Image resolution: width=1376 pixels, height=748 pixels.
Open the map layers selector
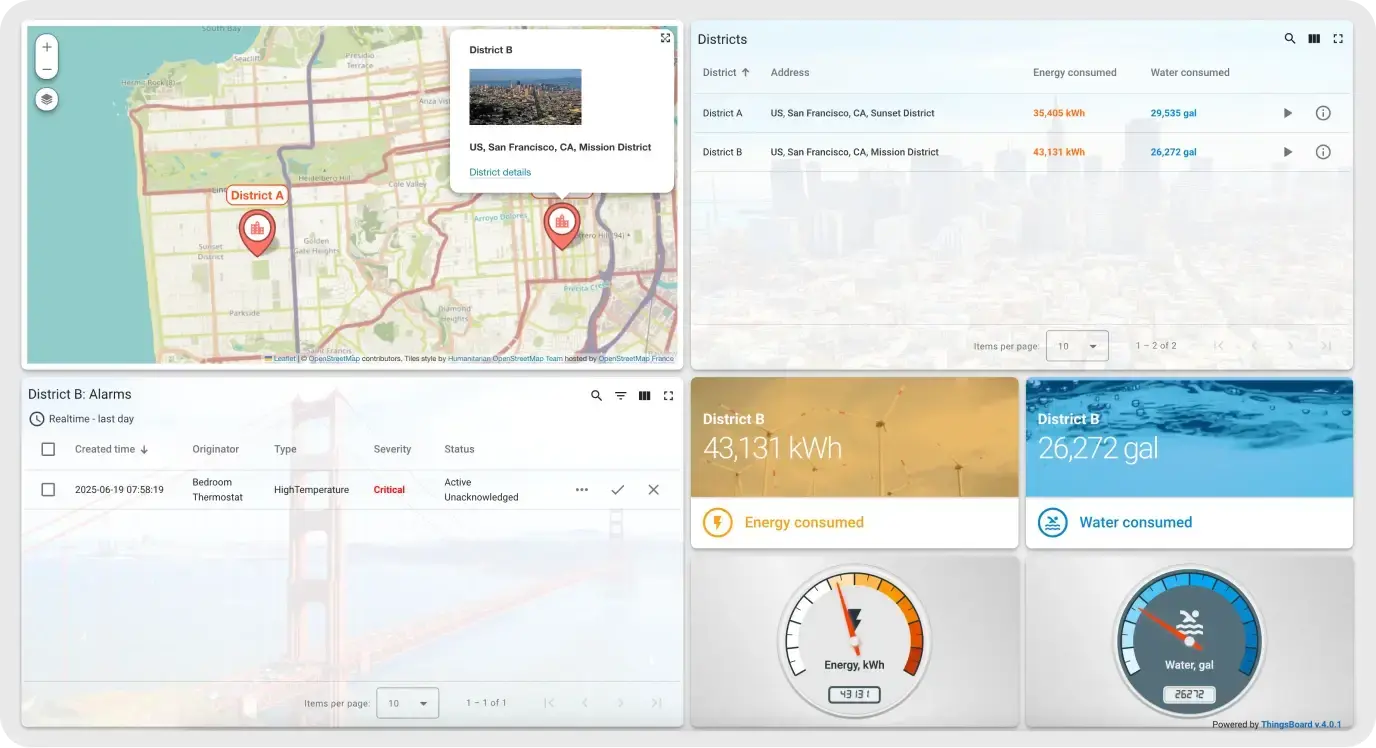click(x=47, y=99)
